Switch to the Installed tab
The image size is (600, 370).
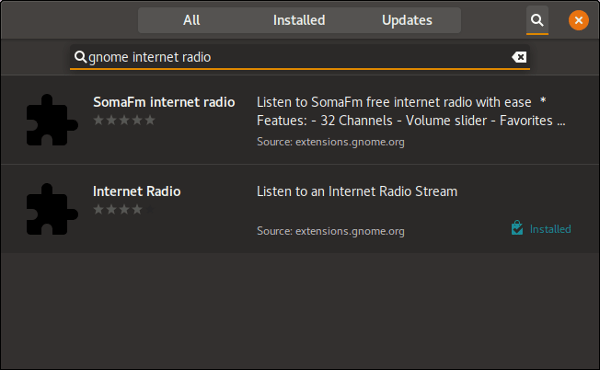click(x=299, y=20)
